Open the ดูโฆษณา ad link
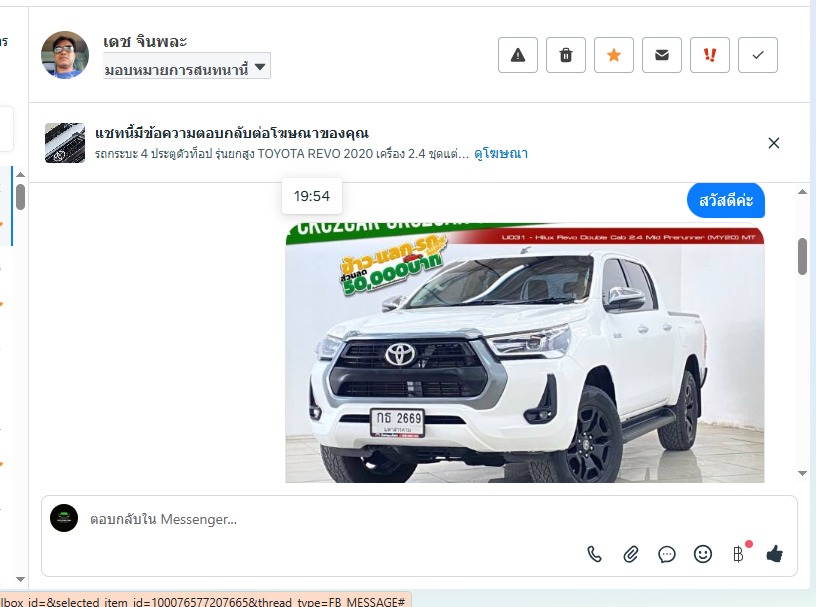This screenshot has width=816, height=607. pyautogui.click(x=501, y=154)
